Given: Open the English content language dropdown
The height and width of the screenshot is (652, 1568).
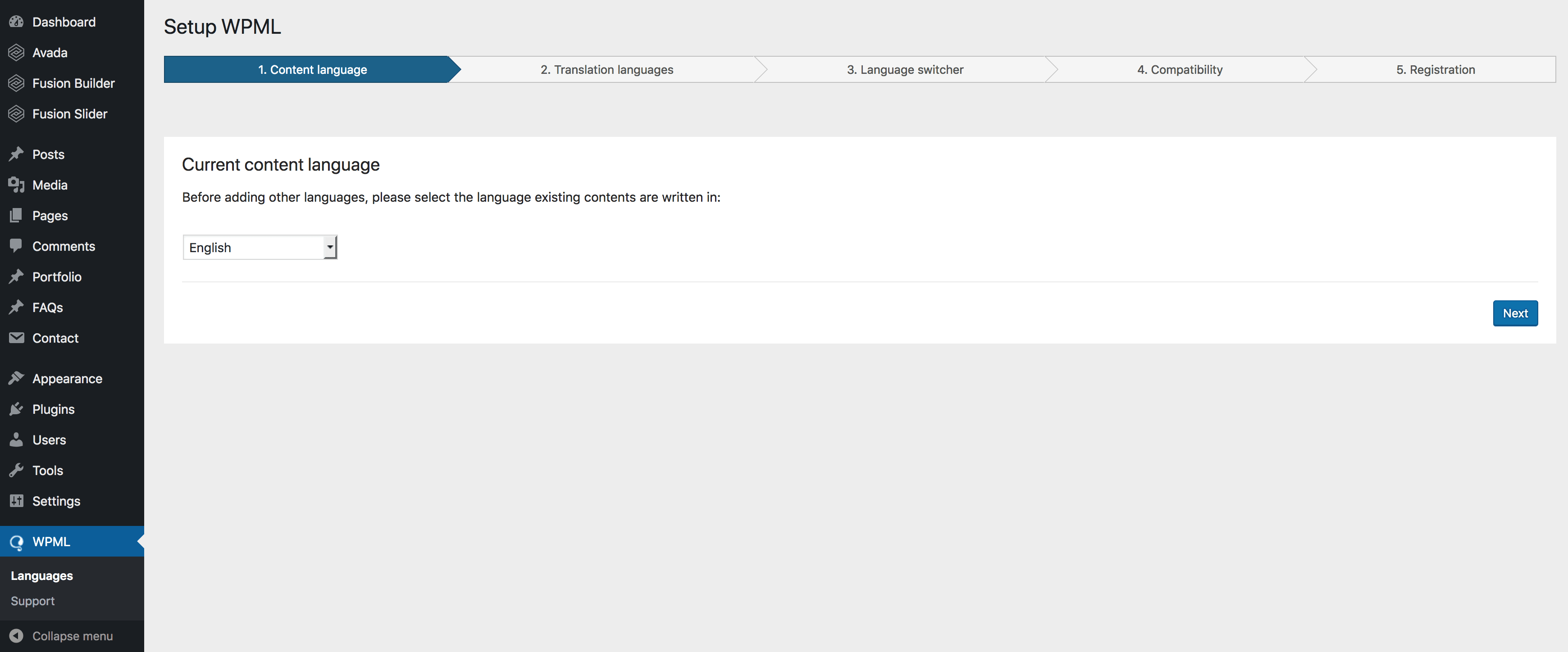Looking at the screenshot, I should [x=260, y=248].
